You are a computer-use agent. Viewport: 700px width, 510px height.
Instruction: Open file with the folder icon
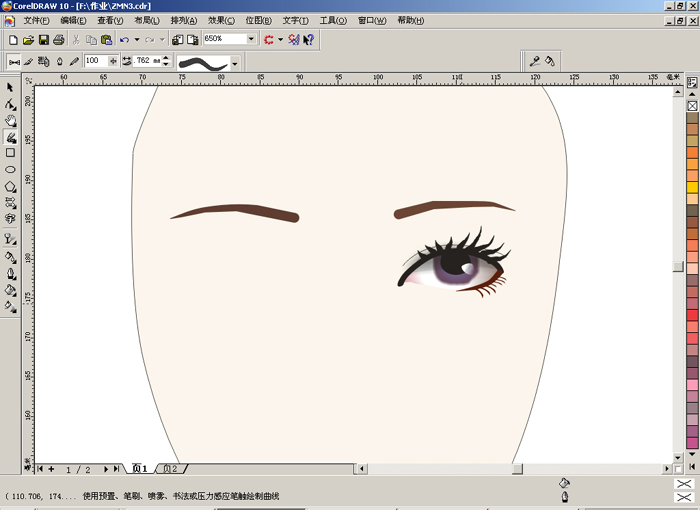[x=28, y=40]
